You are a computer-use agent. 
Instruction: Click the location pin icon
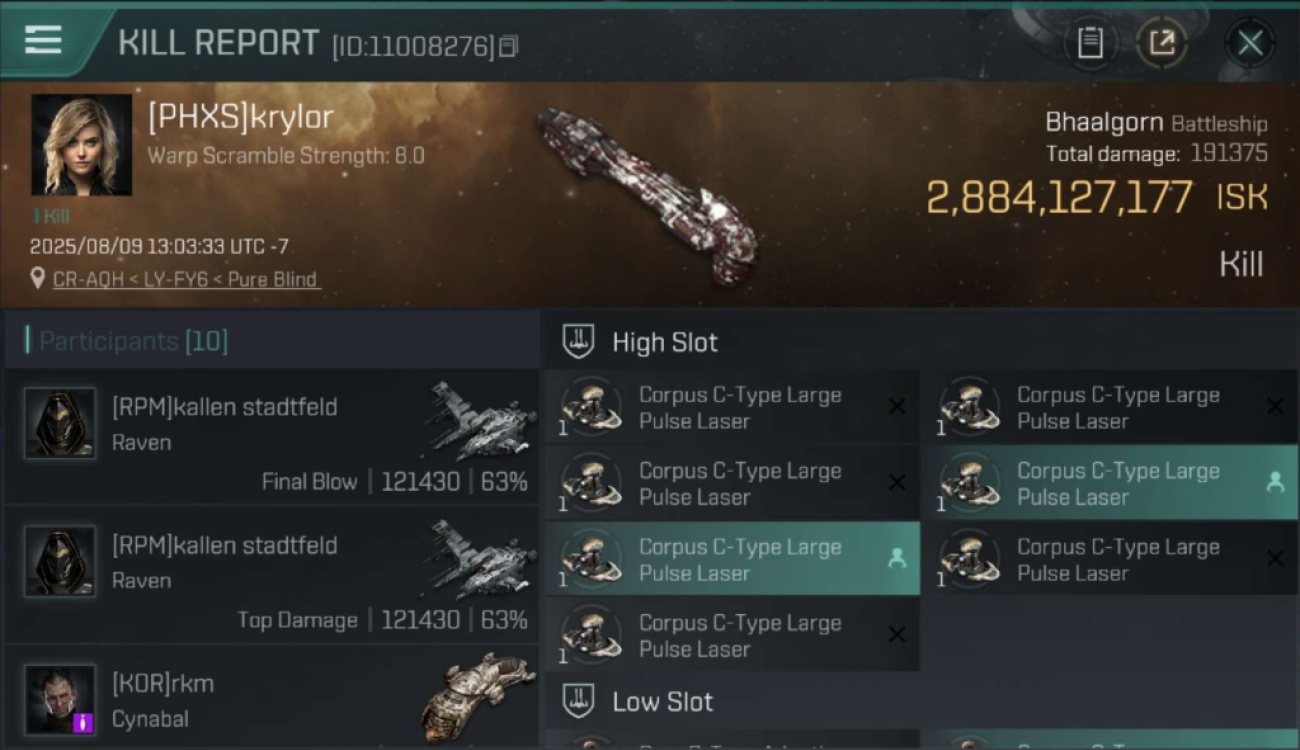(x=37, y=280)
